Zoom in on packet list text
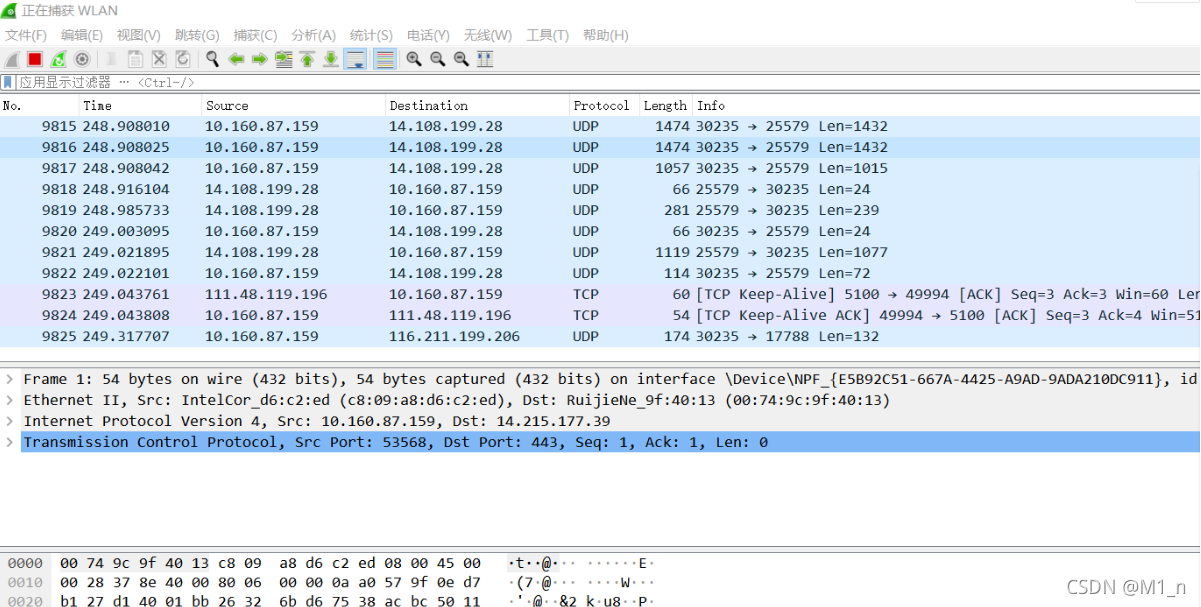 414,60
